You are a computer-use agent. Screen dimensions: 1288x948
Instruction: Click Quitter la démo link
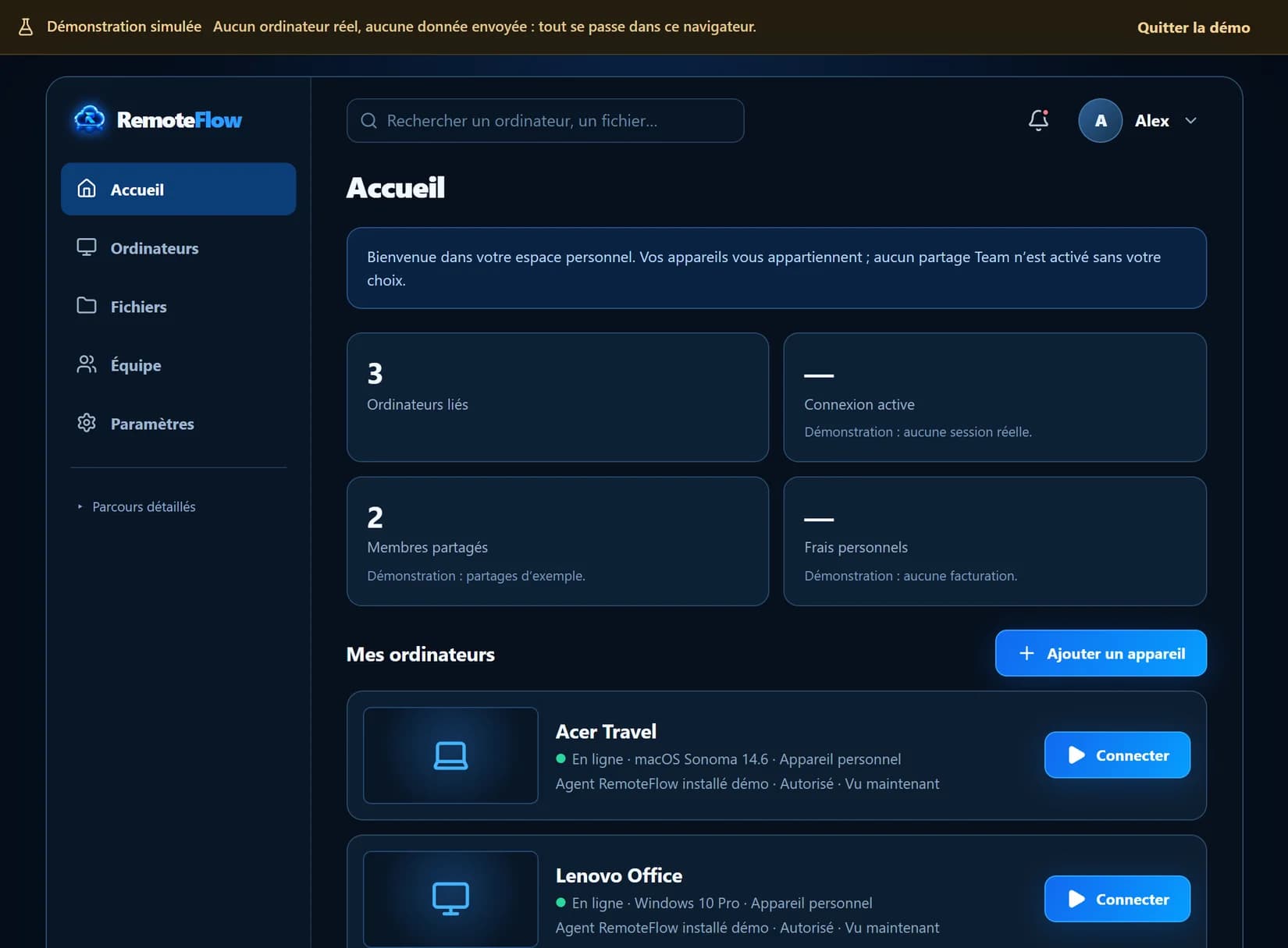pos(1193,27)
